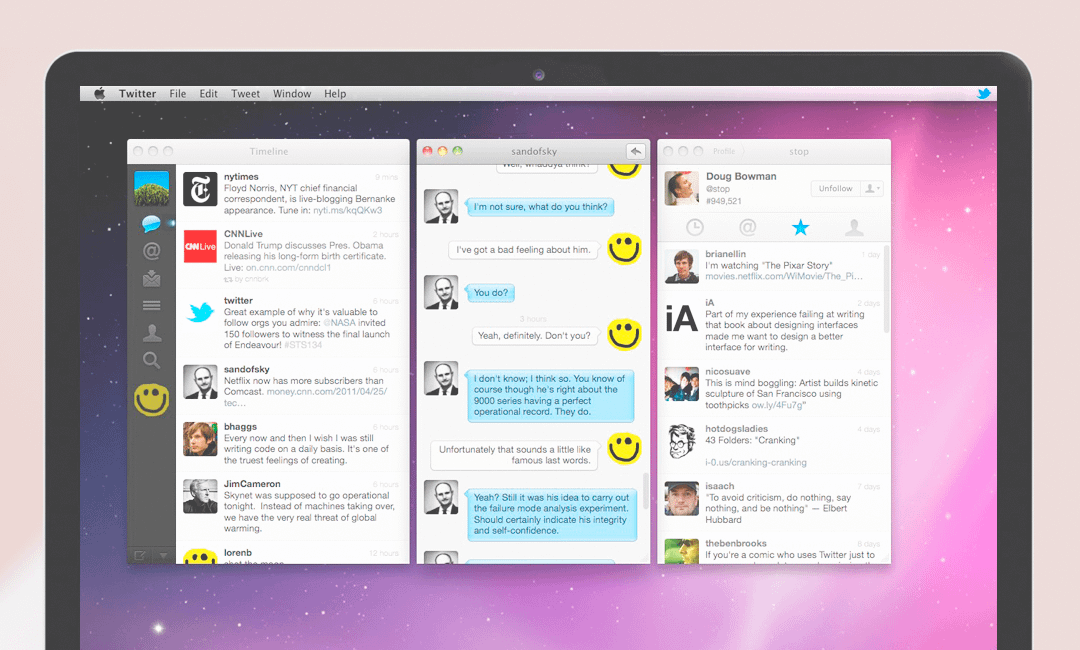Image resolution: width=1080 pixels, height=650 pixels.
Task: Click @stop handle under Doug Bowman
Action: pos(718,189)
